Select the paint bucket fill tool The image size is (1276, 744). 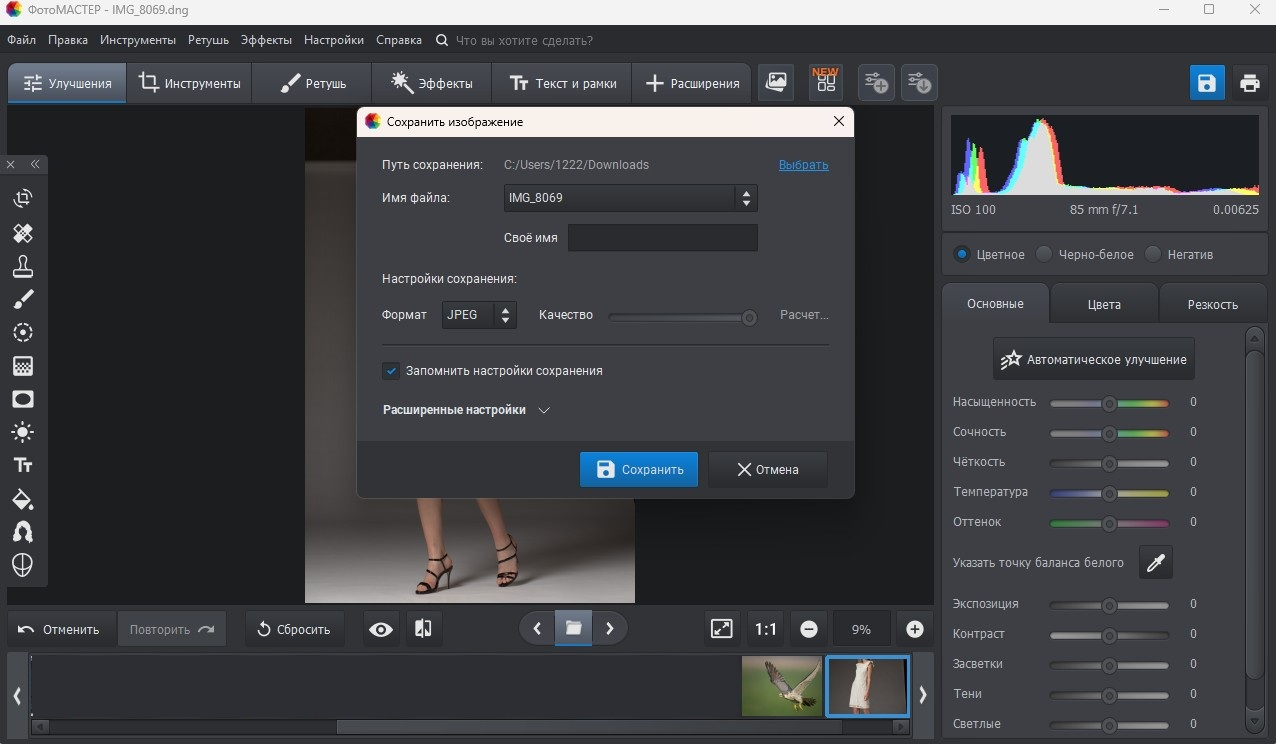pos(23,499)
